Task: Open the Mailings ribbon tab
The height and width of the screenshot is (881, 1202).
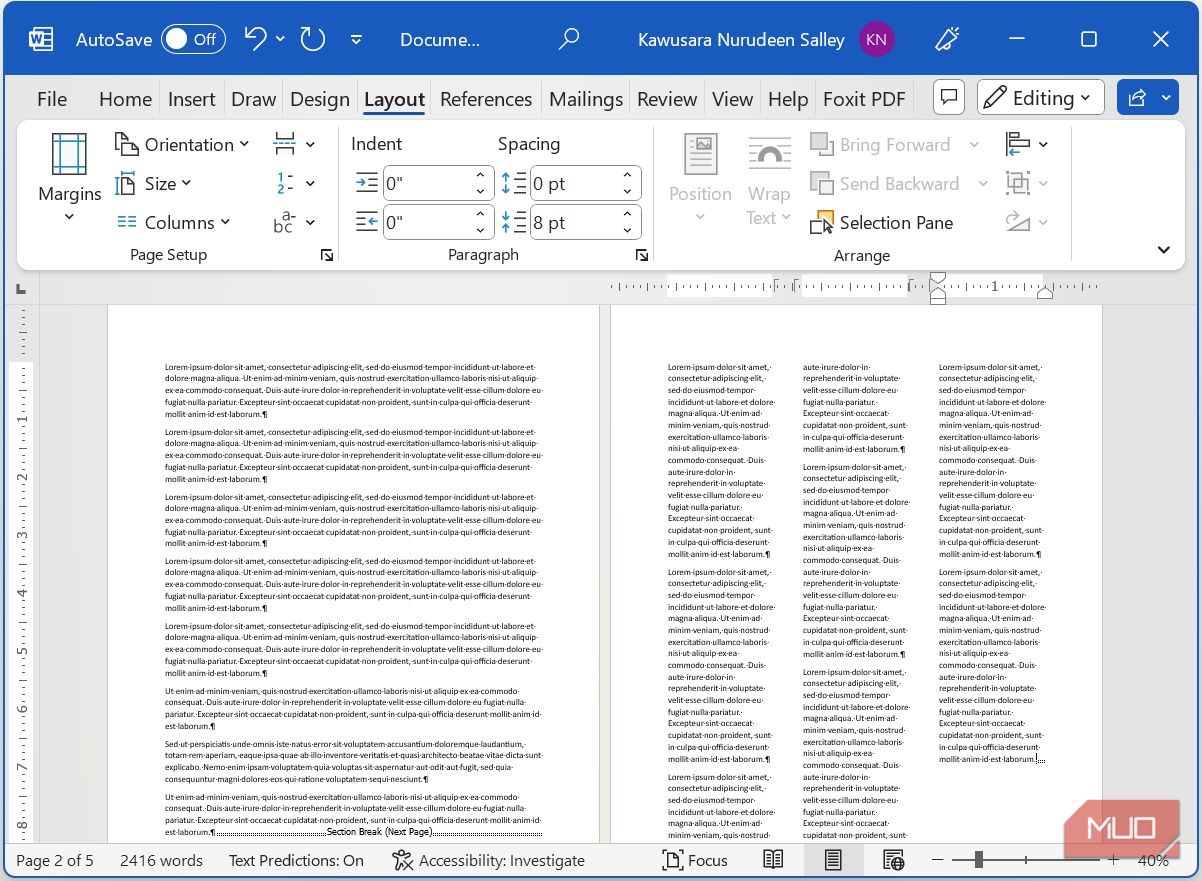Action: pos(586,98)
